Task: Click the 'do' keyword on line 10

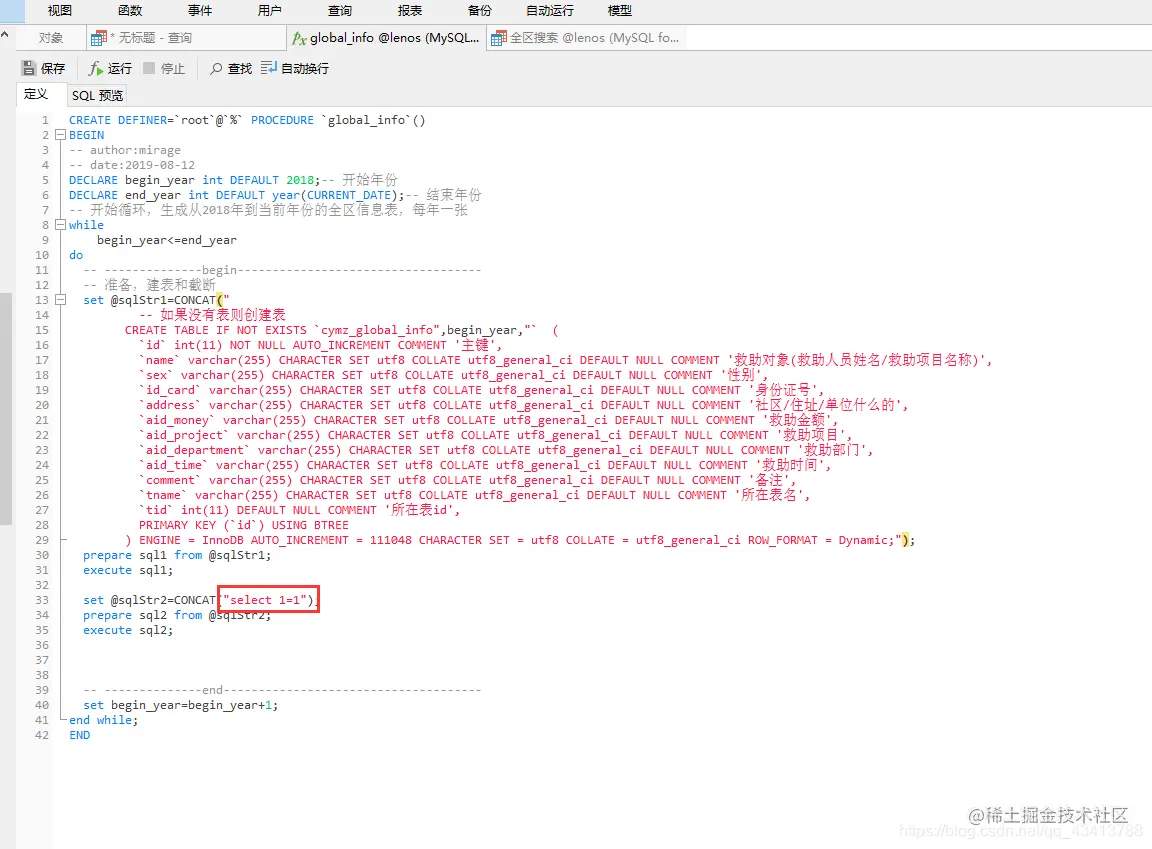Action: 76,255
